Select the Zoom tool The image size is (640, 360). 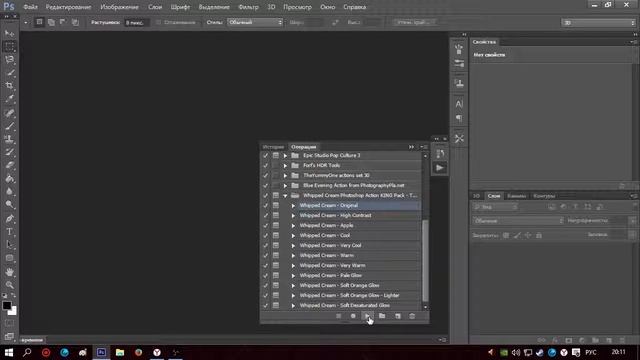[x=9, y=285]
